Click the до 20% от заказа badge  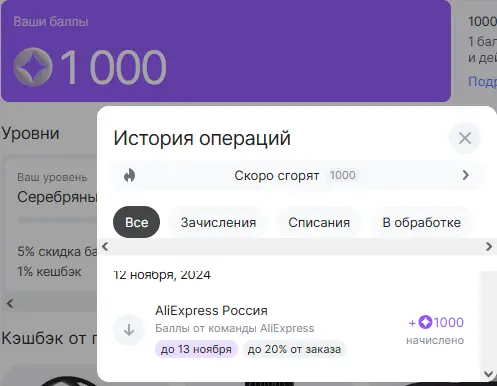coord(294,349)
